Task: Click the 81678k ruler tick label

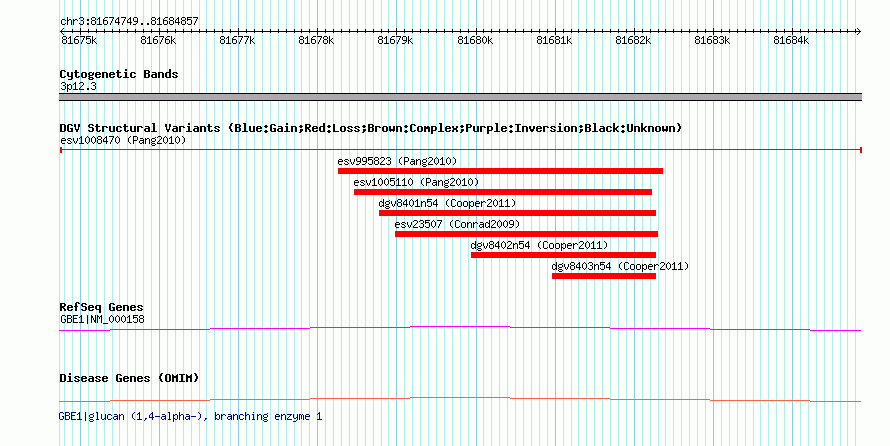Action: (316, 40)
